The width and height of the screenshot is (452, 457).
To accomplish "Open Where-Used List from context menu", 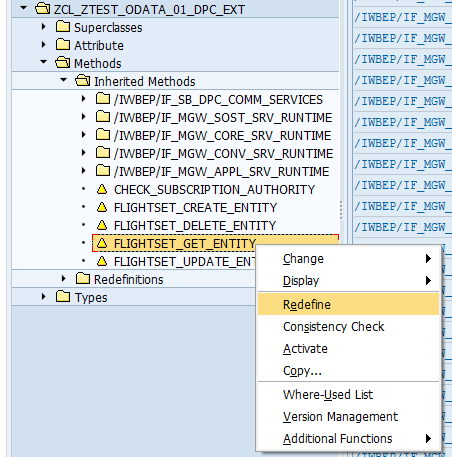I will [x=349, y=395].
